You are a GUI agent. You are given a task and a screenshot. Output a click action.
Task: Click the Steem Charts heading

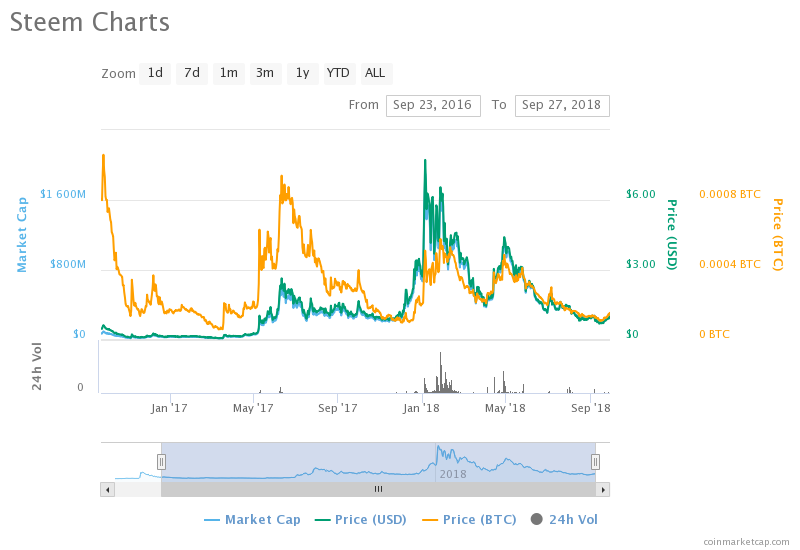[x=90, y=23]
